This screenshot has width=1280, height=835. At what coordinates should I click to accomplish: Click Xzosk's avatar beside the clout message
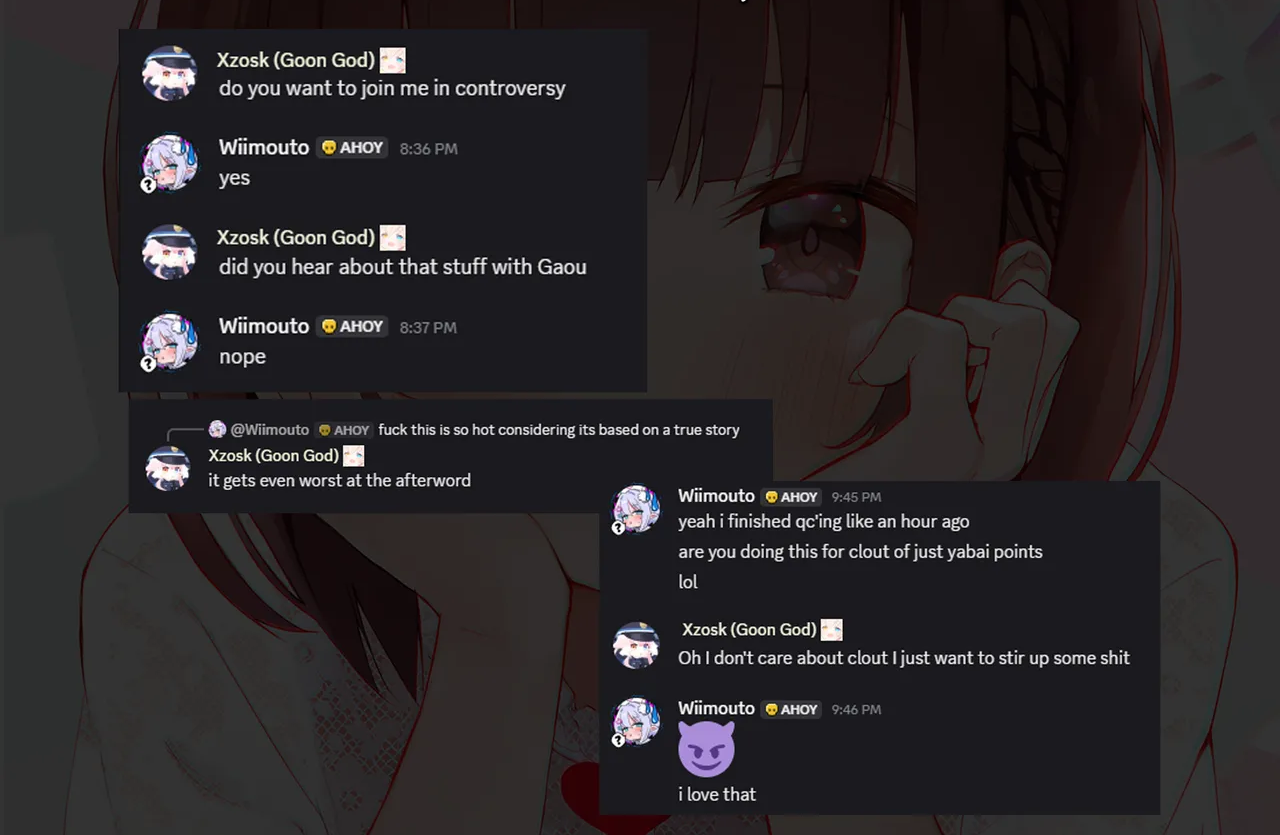coord(636,645)
